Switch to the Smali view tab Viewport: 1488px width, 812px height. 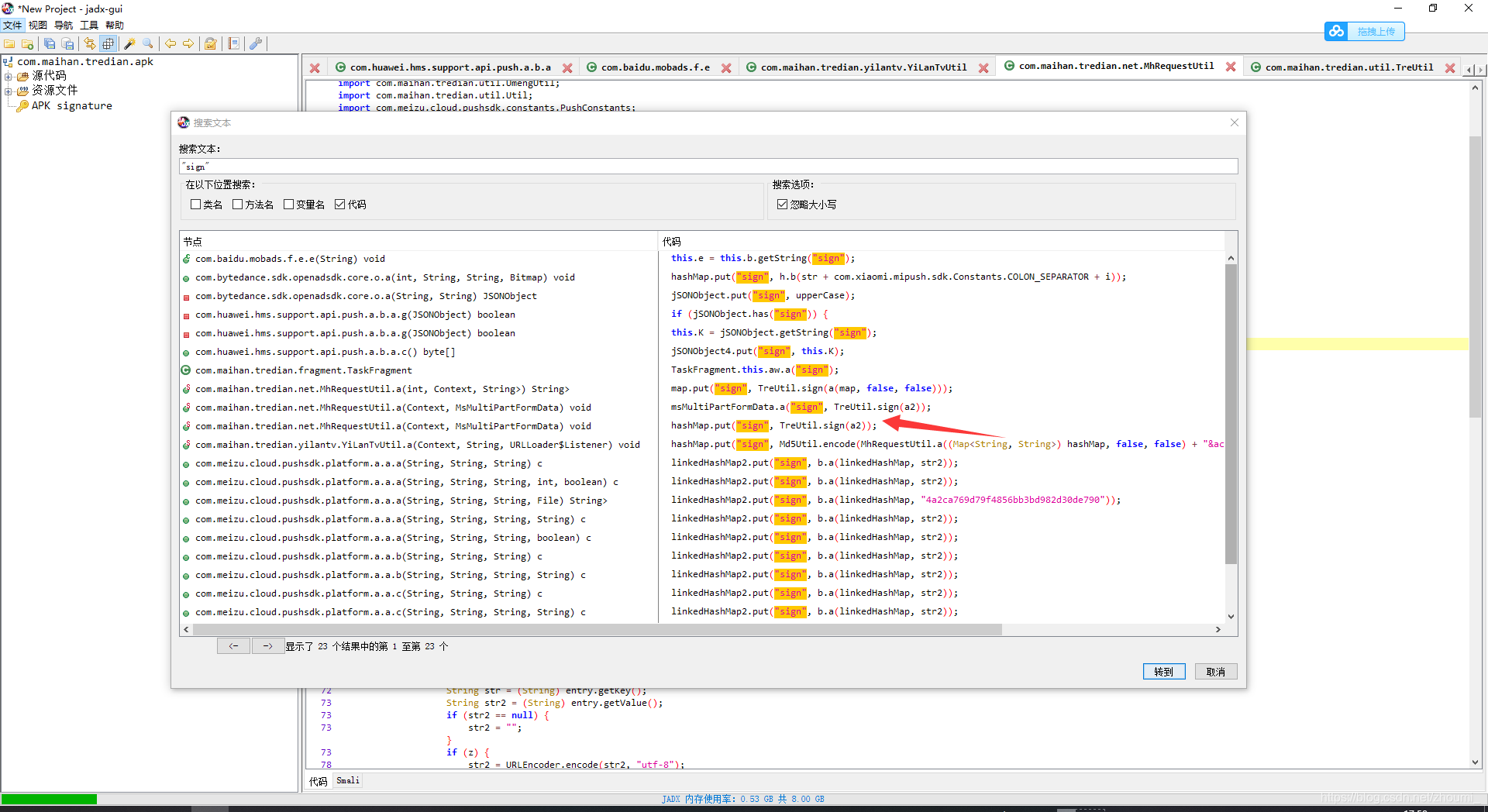point(348,781)
